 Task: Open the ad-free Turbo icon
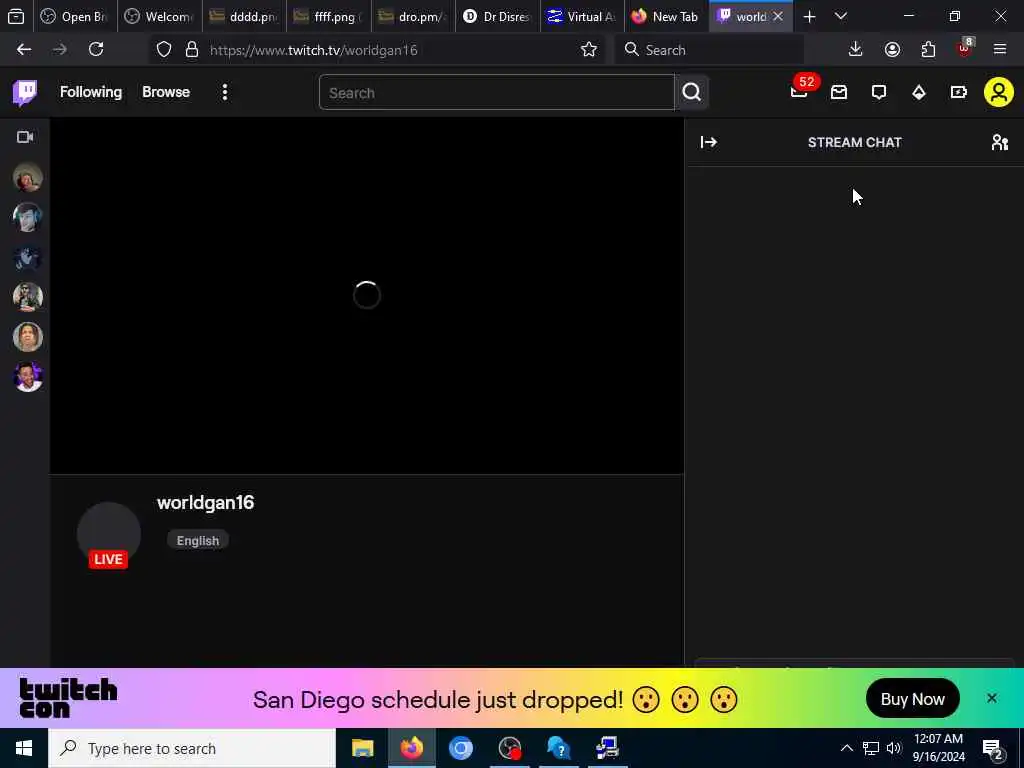[959, 92]
